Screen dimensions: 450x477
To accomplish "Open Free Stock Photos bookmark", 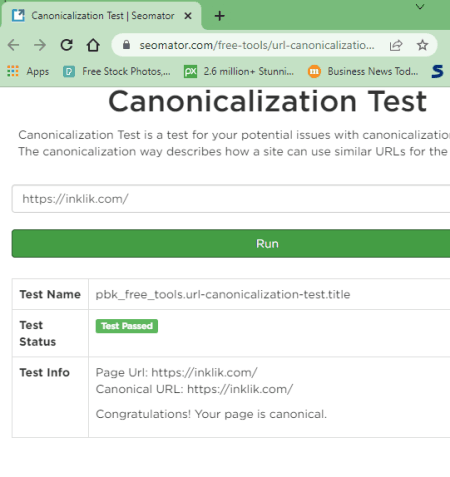I will (x=117, y=71).
